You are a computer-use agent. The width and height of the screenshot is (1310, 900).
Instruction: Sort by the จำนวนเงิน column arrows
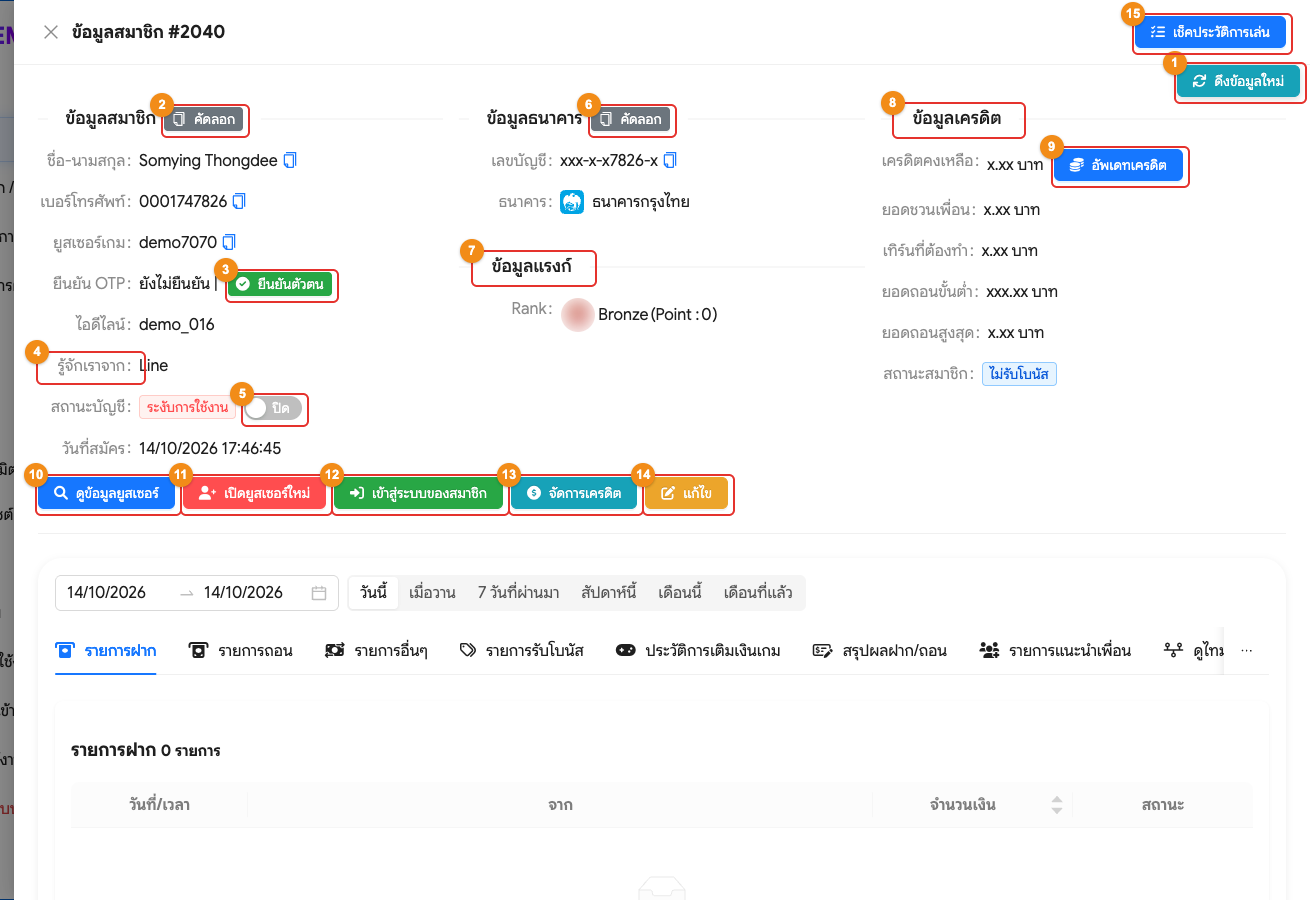pos(1057,805)
